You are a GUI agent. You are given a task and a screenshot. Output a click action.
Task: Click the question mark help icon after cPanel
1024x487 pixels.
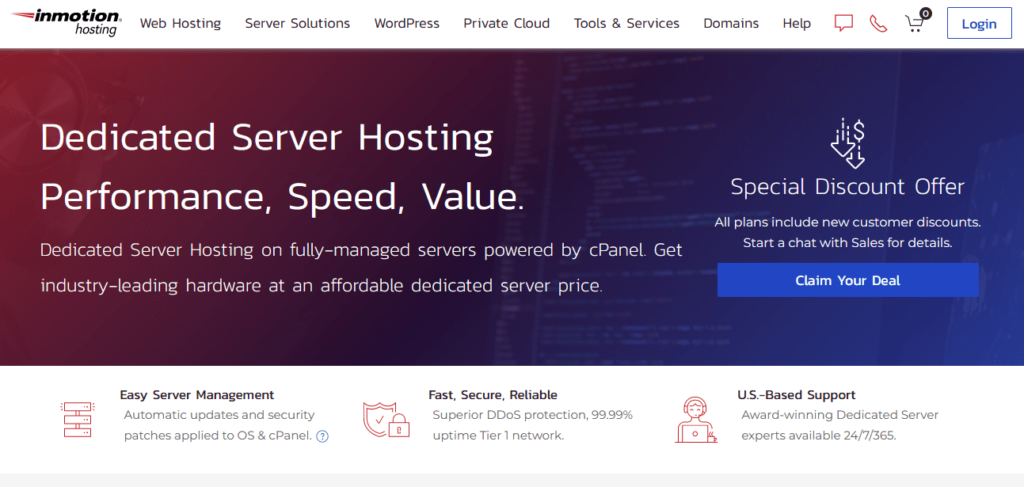click(x=322, y=437)
